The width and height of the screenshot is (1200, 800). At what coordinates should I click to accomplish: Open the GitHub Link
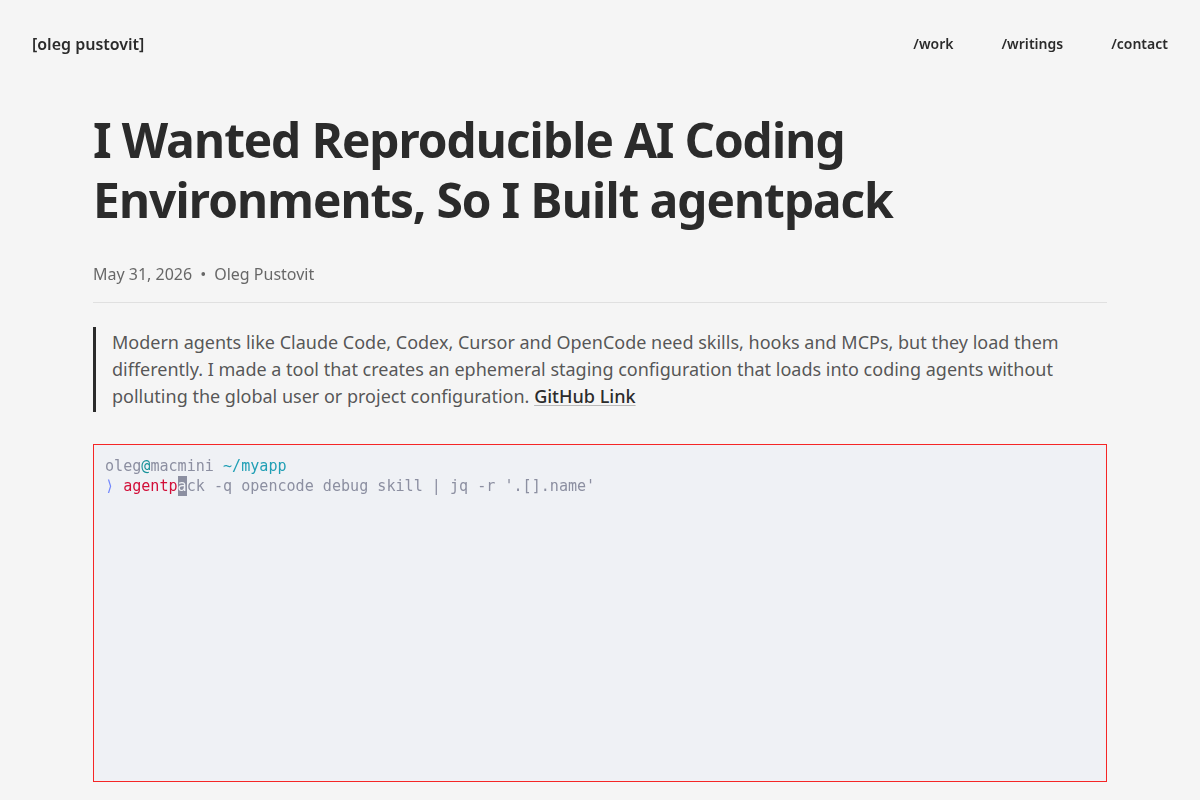tap(585, 396)
